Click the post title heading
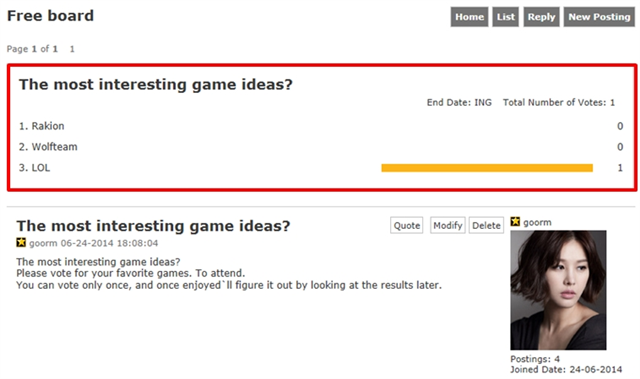The height and width of the screenshot is (379, 640). 153,226
